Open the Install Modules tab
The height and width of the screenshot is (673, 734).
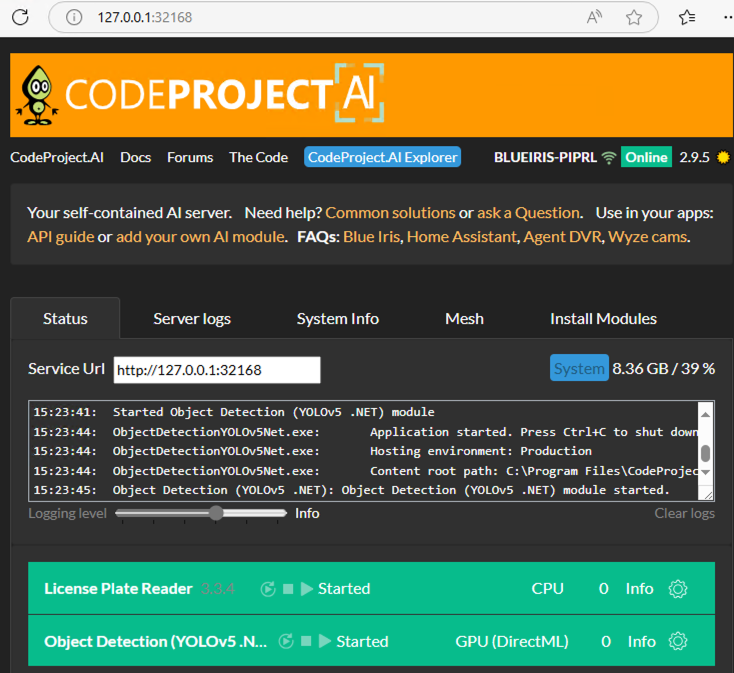coord(603,319)
